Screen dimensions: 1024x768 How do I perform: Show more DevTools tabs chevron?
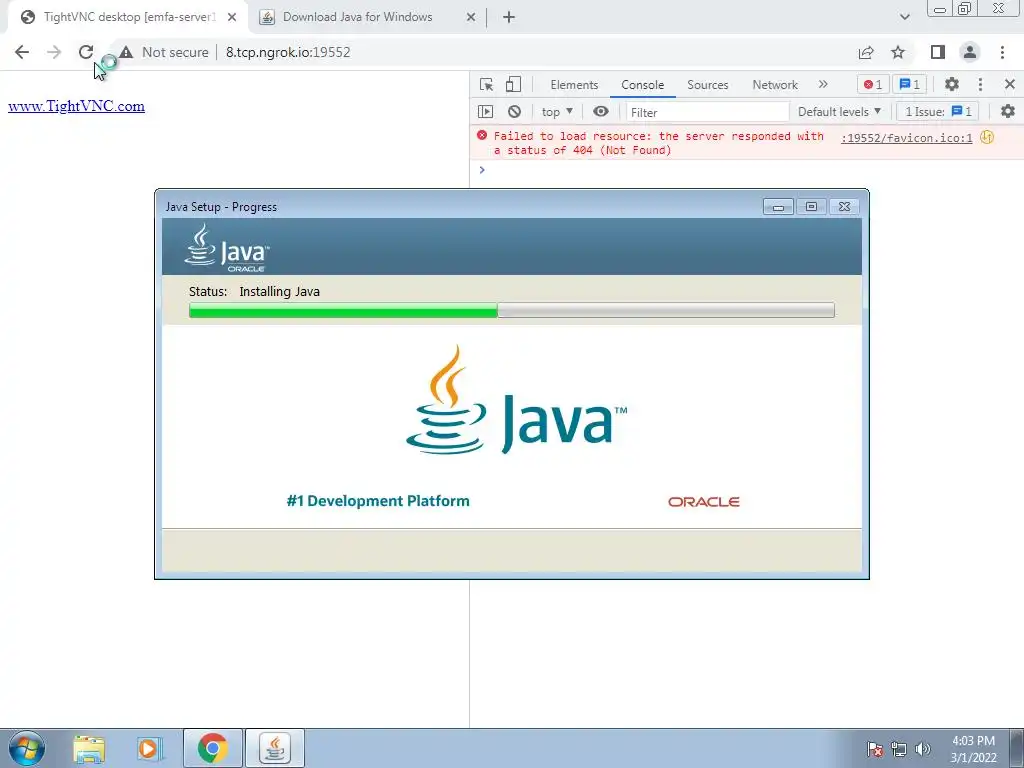pyautogui.click(x=823, y=84)
